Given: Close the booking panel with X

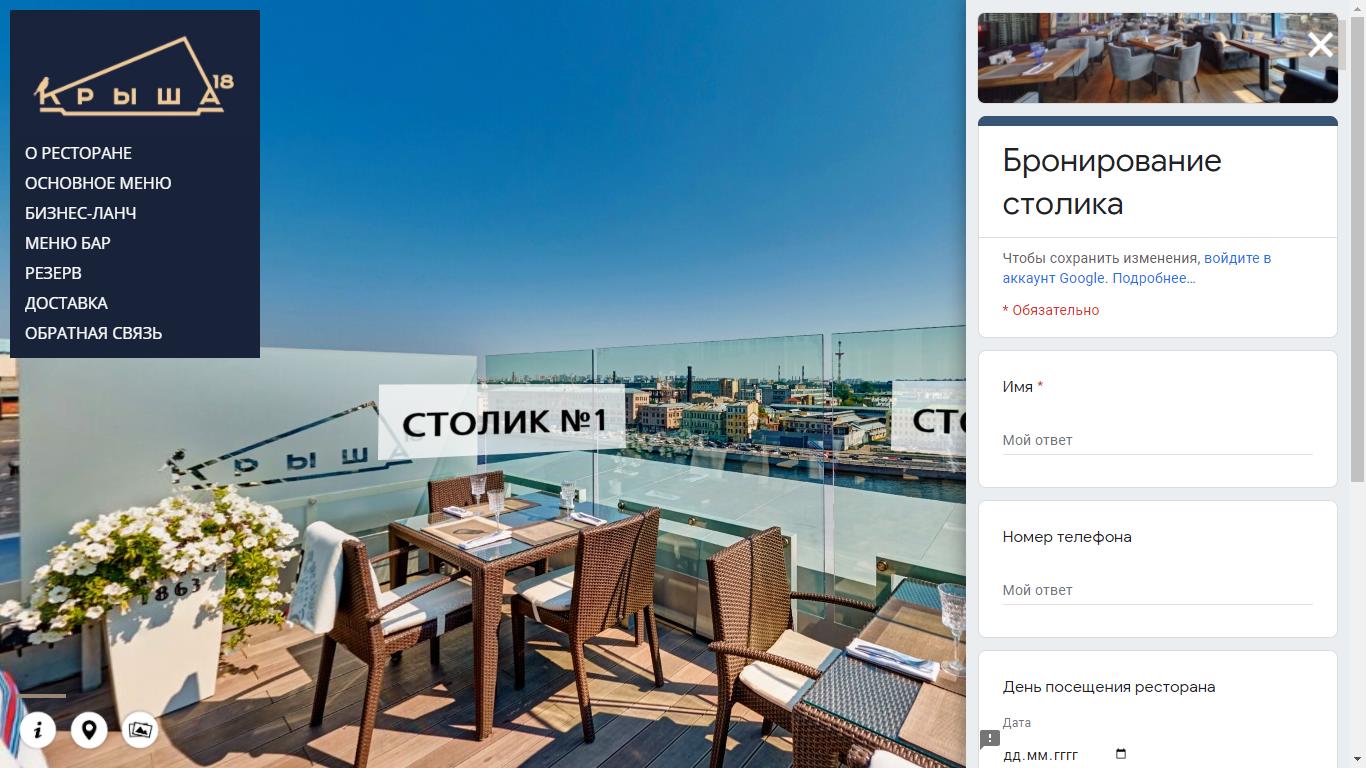Looking at the screenshot, I should pos(1320,44).
